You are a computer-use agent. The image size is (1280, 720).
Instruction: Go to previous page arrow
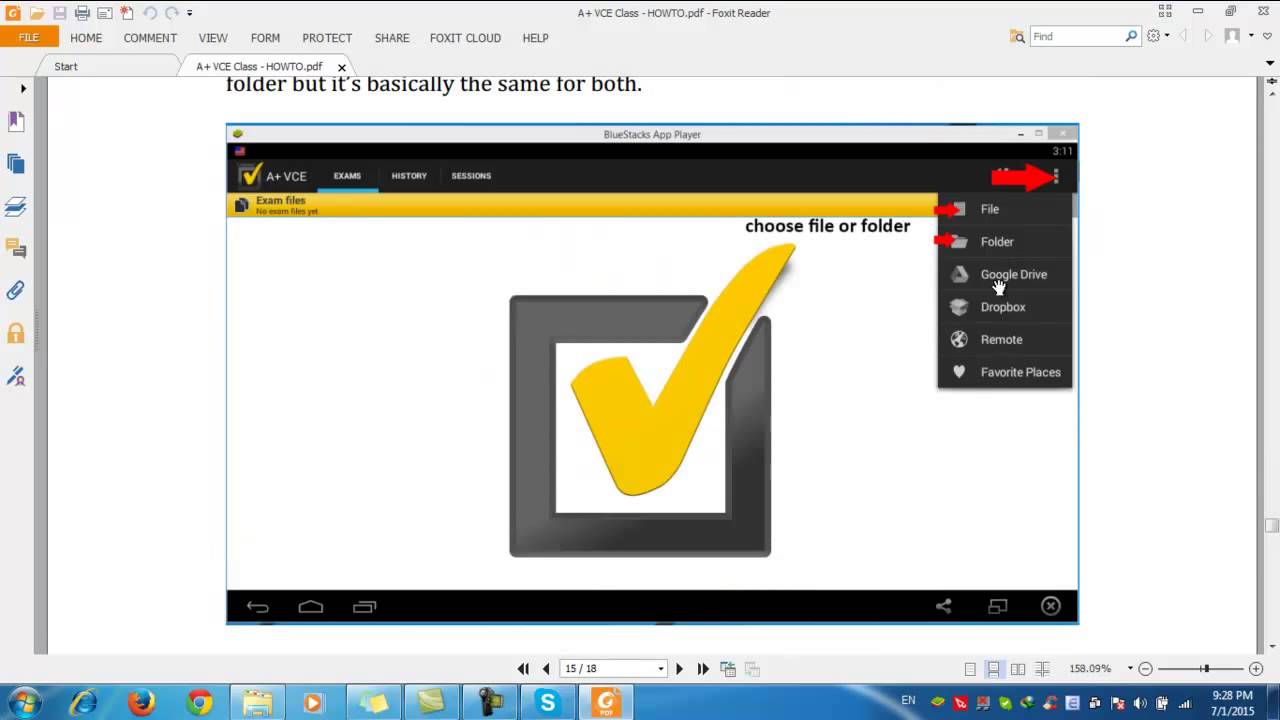546,668
